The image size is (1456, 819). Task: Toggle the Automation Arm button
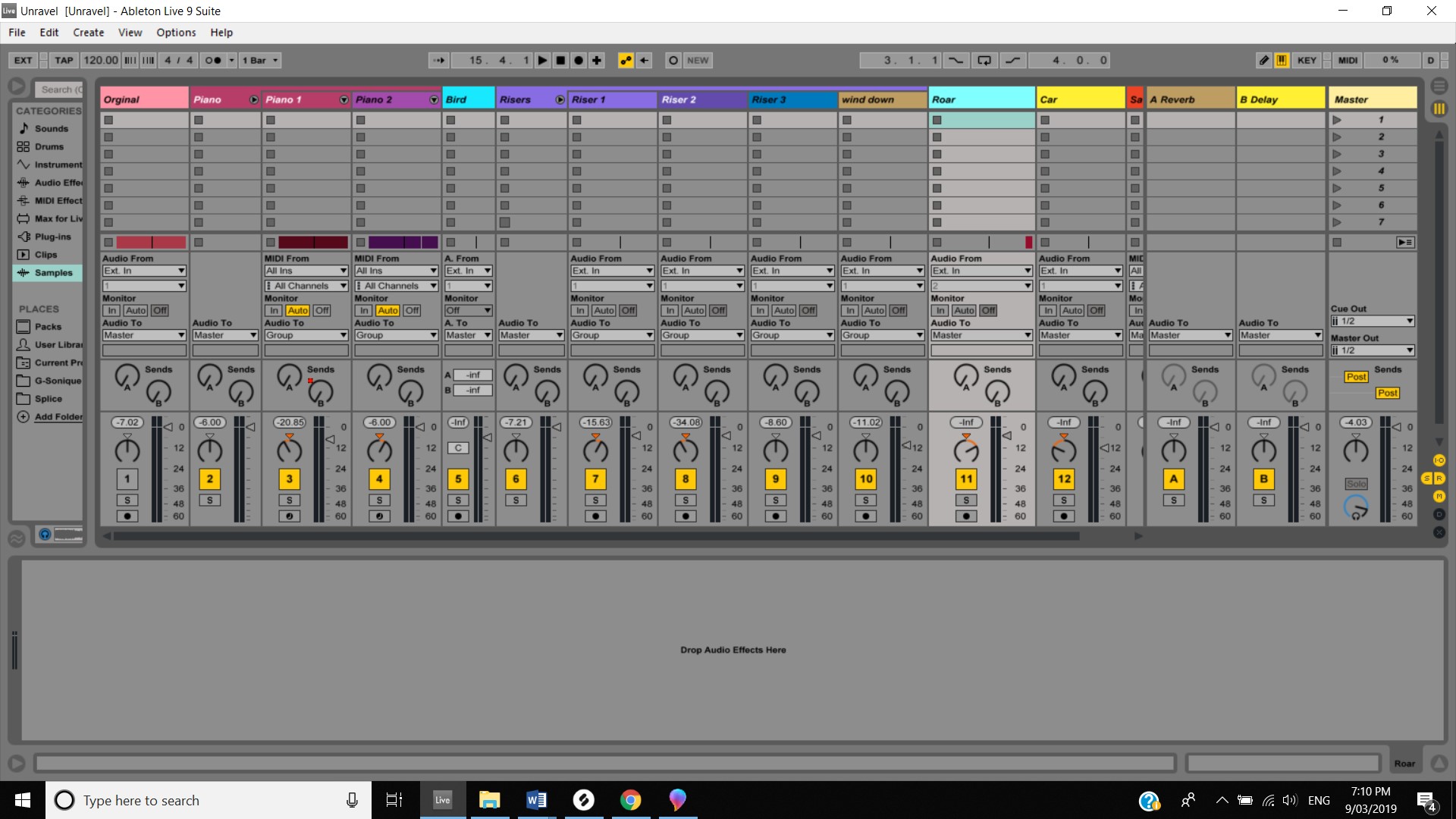[x=626, y=61]
